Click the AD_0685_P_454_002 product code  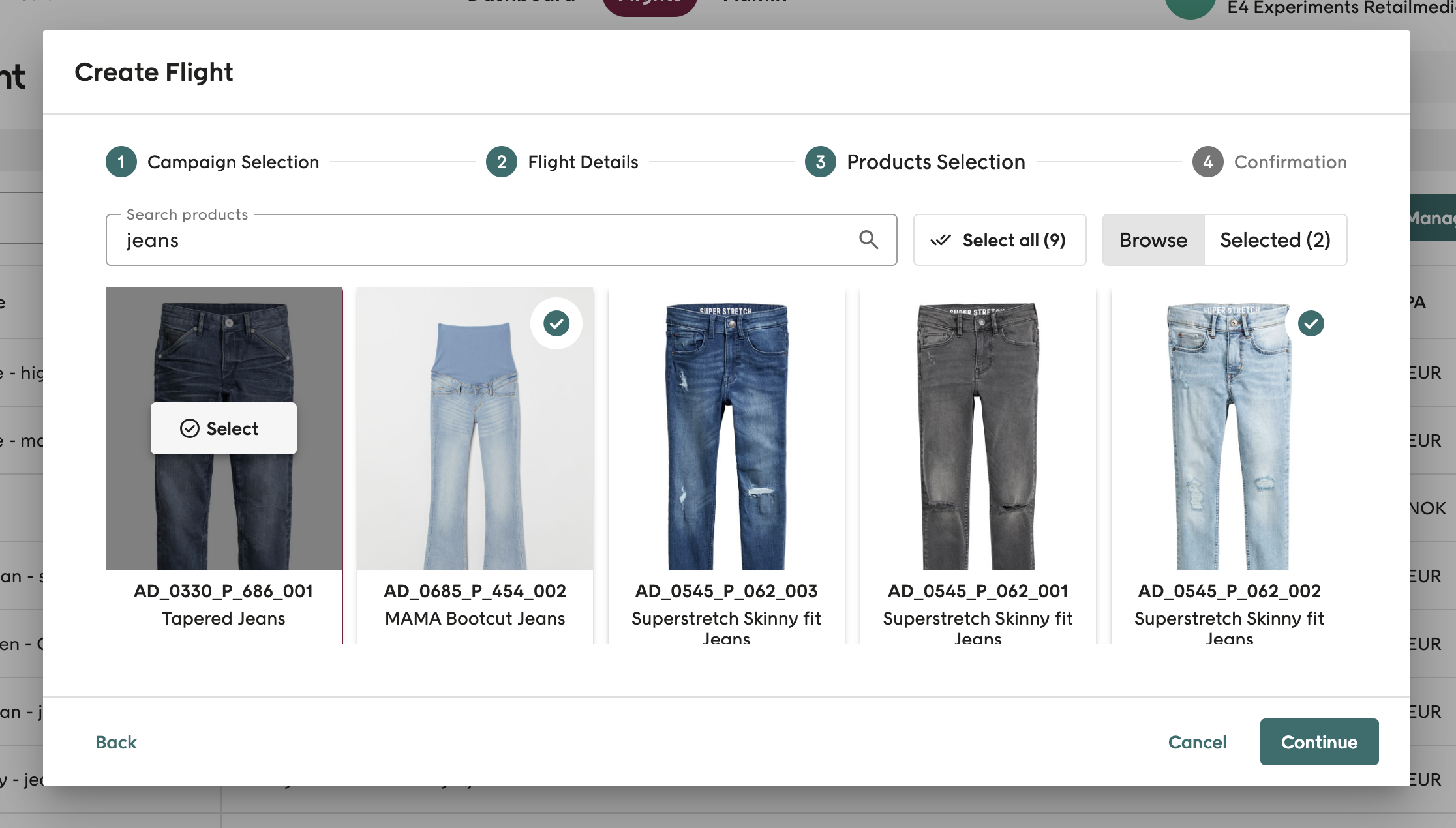[x=475, y=591]
